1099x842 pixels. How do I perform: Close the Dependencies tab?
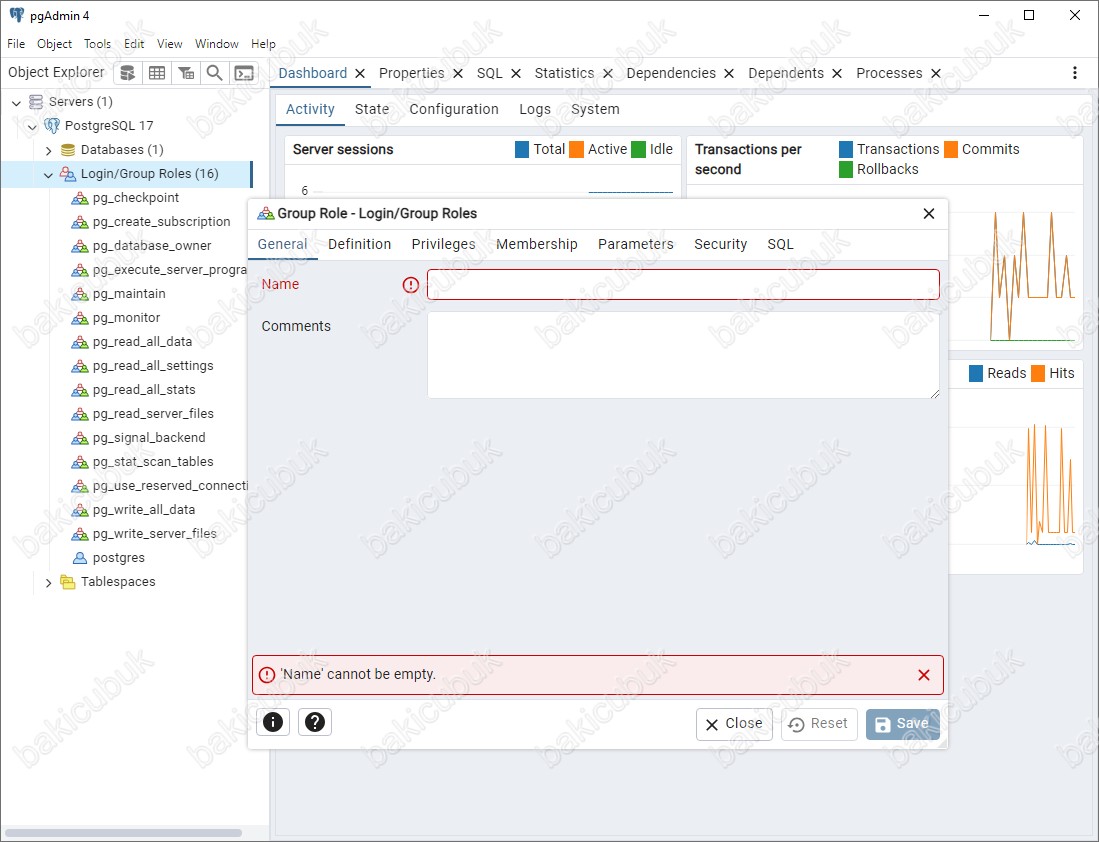tap(729, 74)
